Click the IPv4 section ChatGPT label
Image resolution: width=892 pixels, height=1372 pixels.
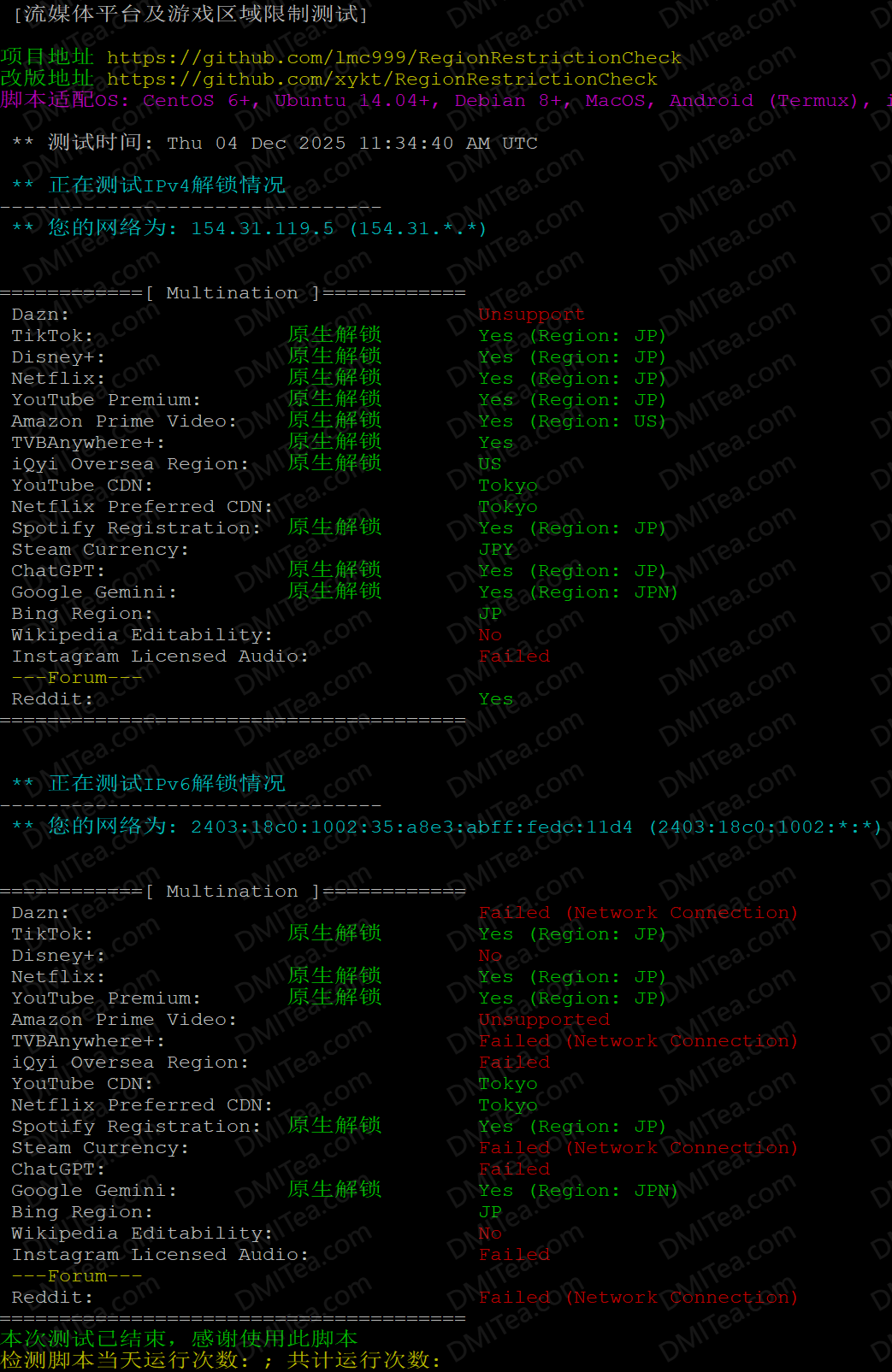point(57,571)
